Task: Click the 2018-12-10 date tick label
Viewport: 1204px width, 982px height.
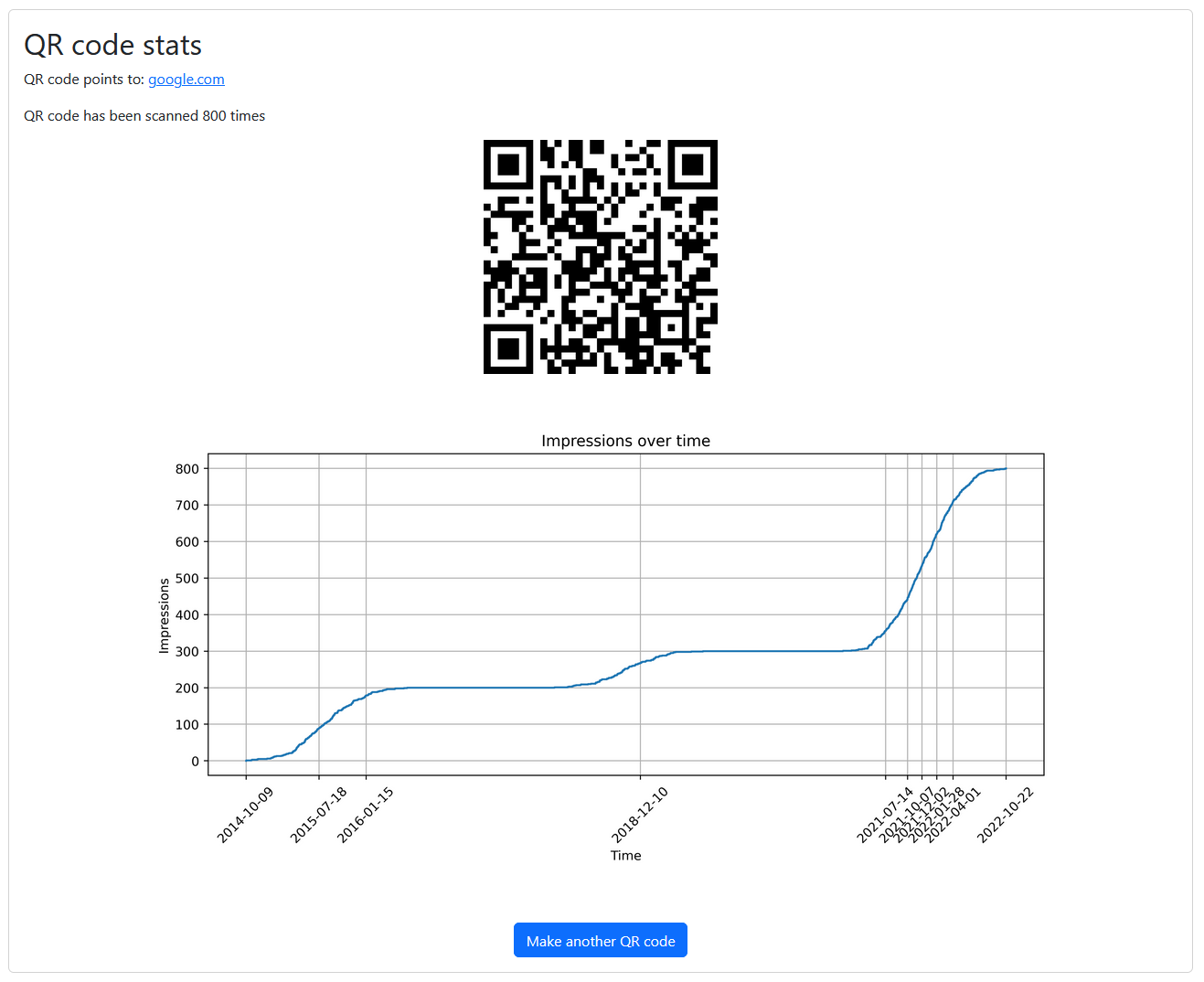Action: pos(640,815)
